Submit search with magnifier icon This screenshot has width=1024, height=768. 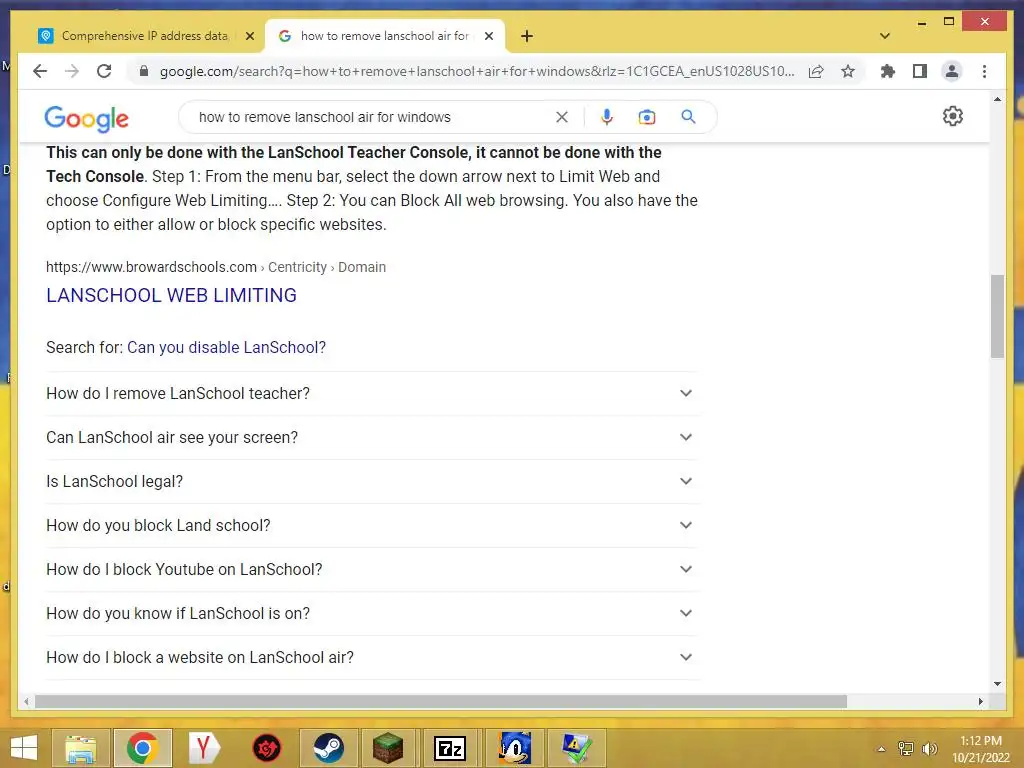point(688,117)
